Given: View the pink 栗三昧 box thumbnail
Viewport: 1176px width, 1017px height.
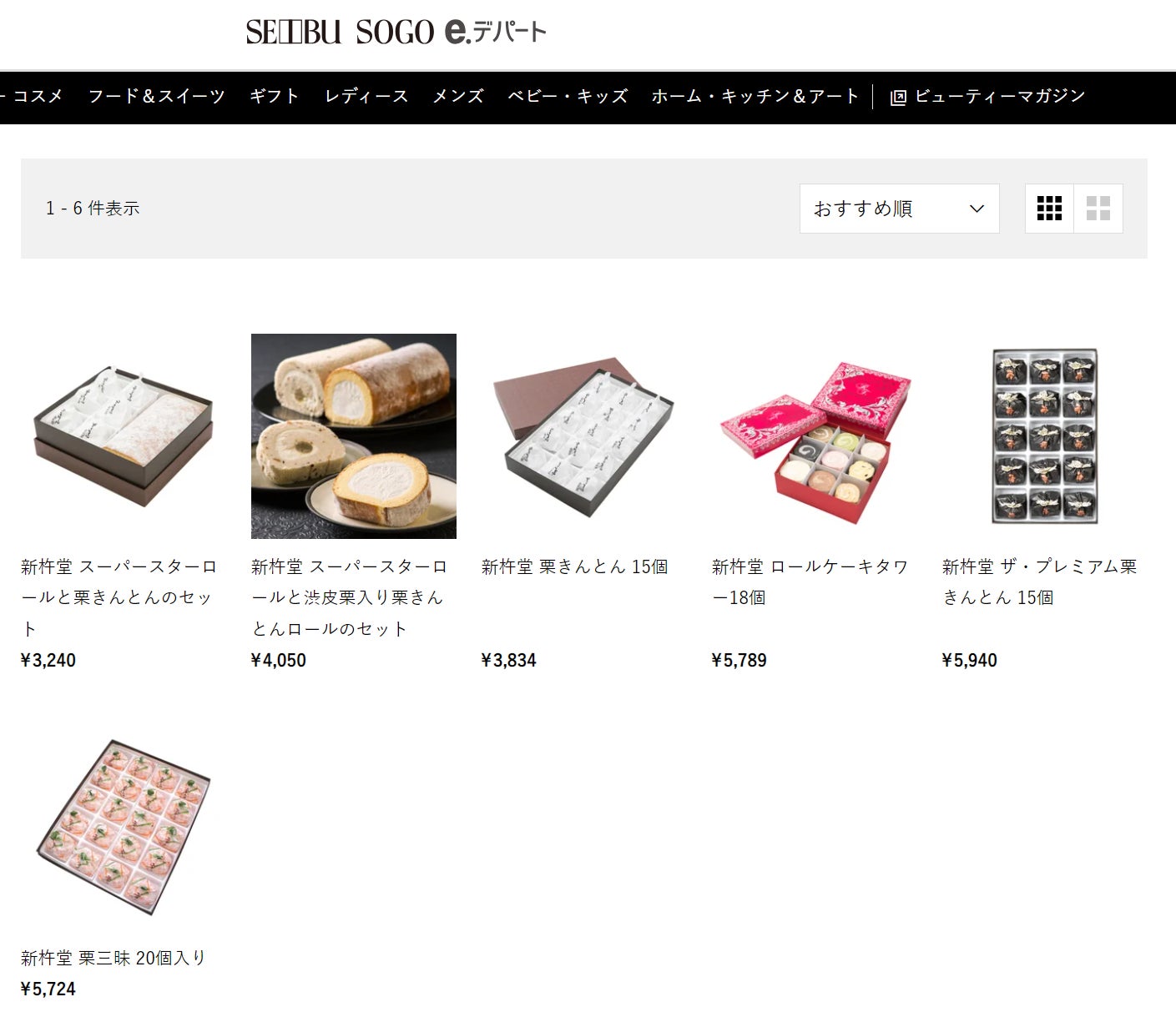Looking at the screenshot, I should pos(124,827).
